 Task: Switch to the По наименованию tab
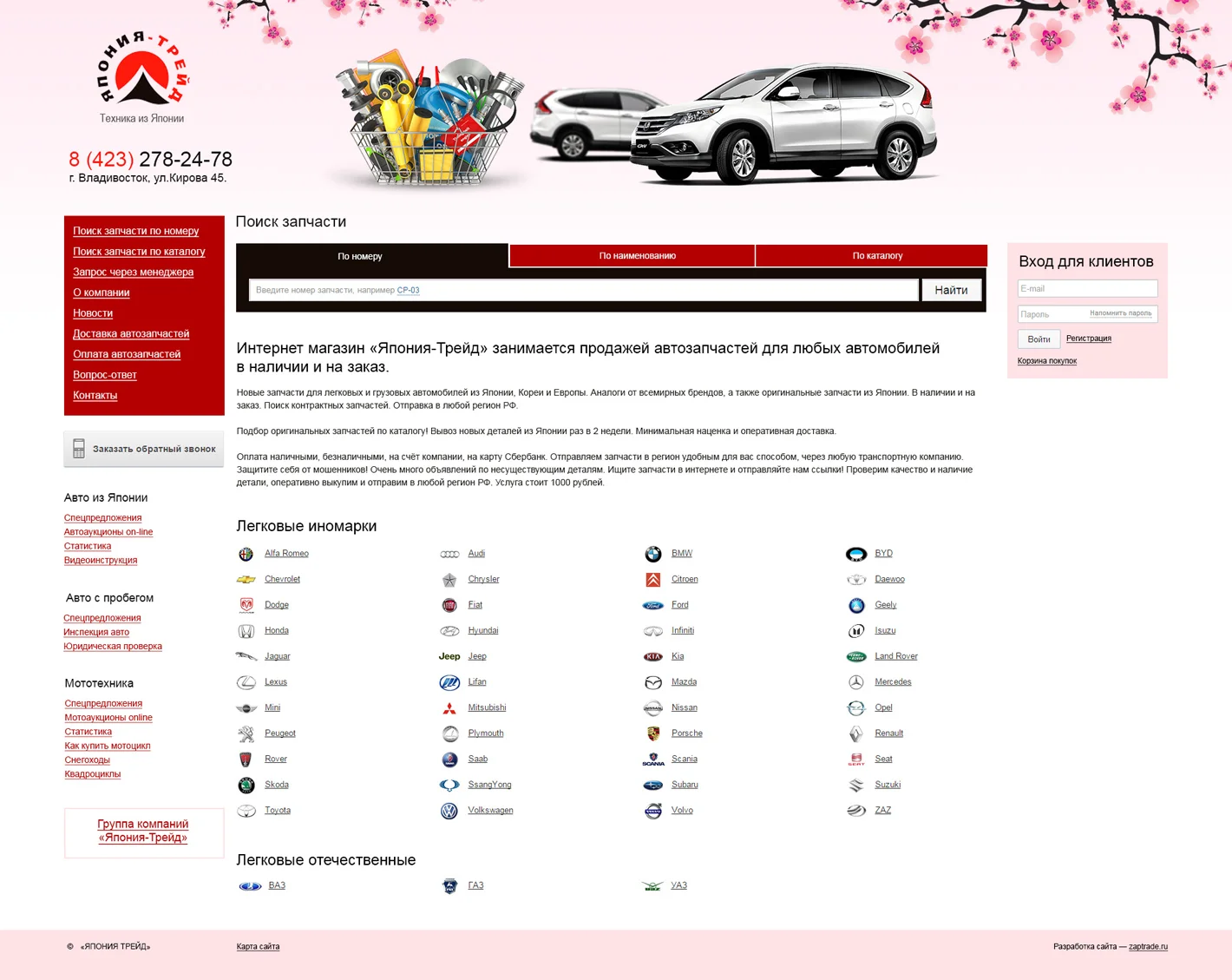click(632, 256)
